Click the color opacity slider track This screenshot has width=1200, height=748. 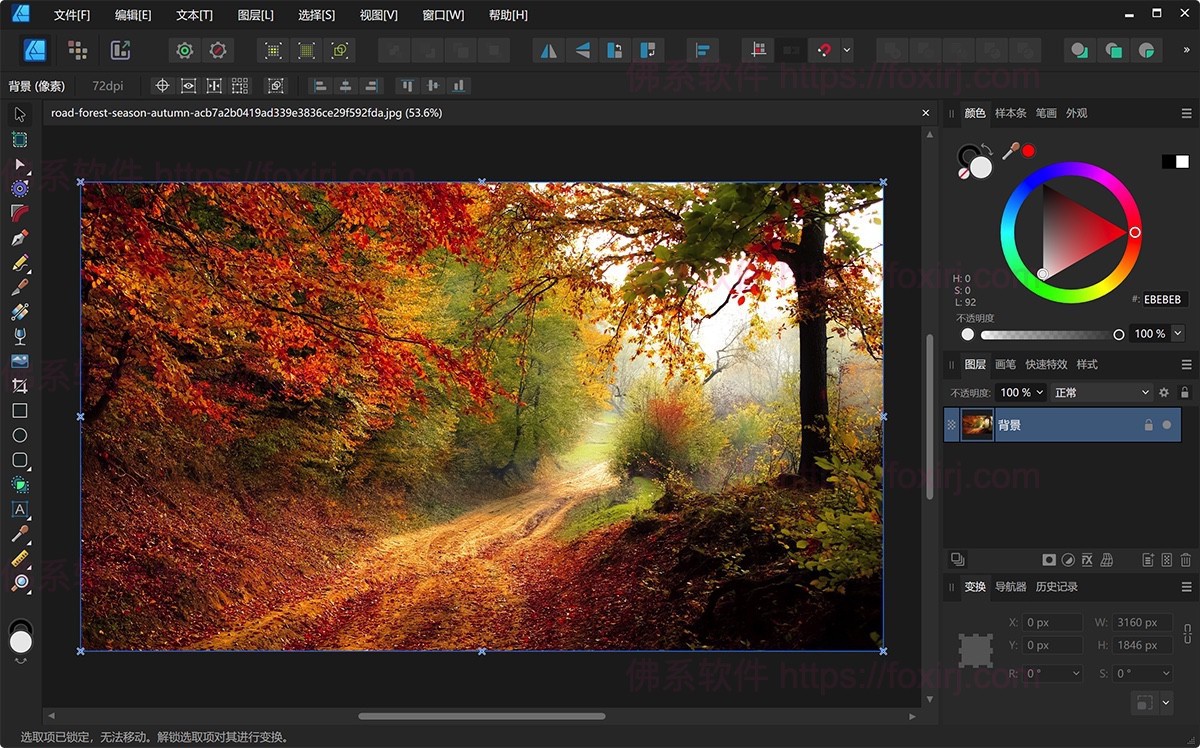1050,334
